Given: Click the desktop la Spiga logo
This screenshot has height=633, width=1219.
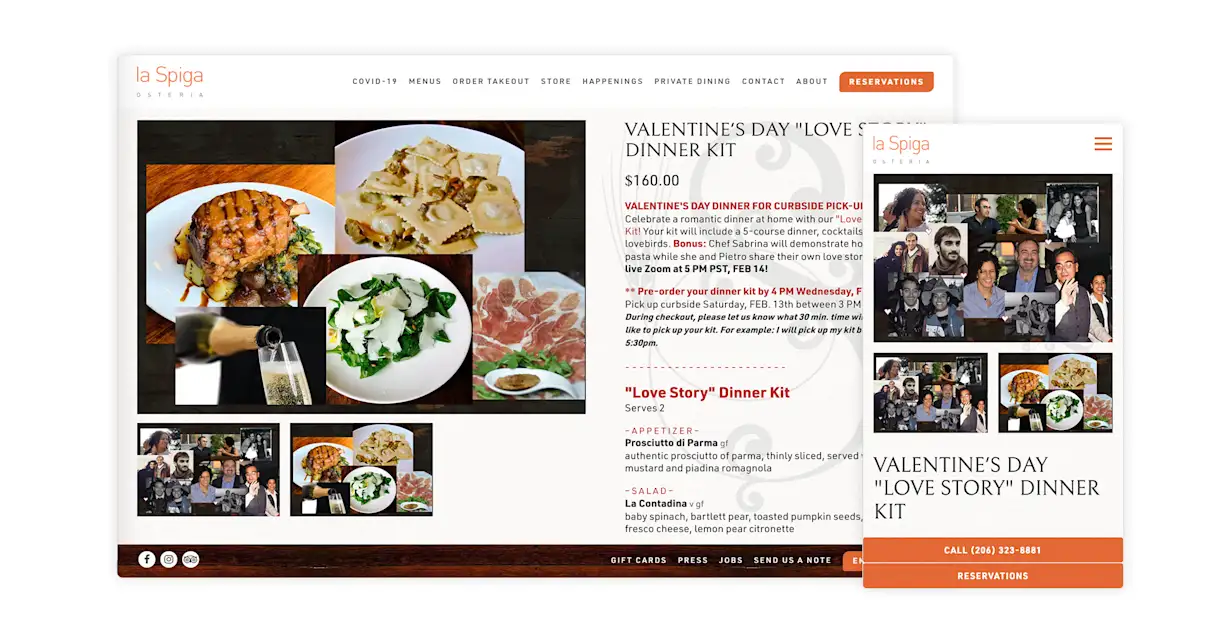Looking at the screenshot, I should [170, 81].
